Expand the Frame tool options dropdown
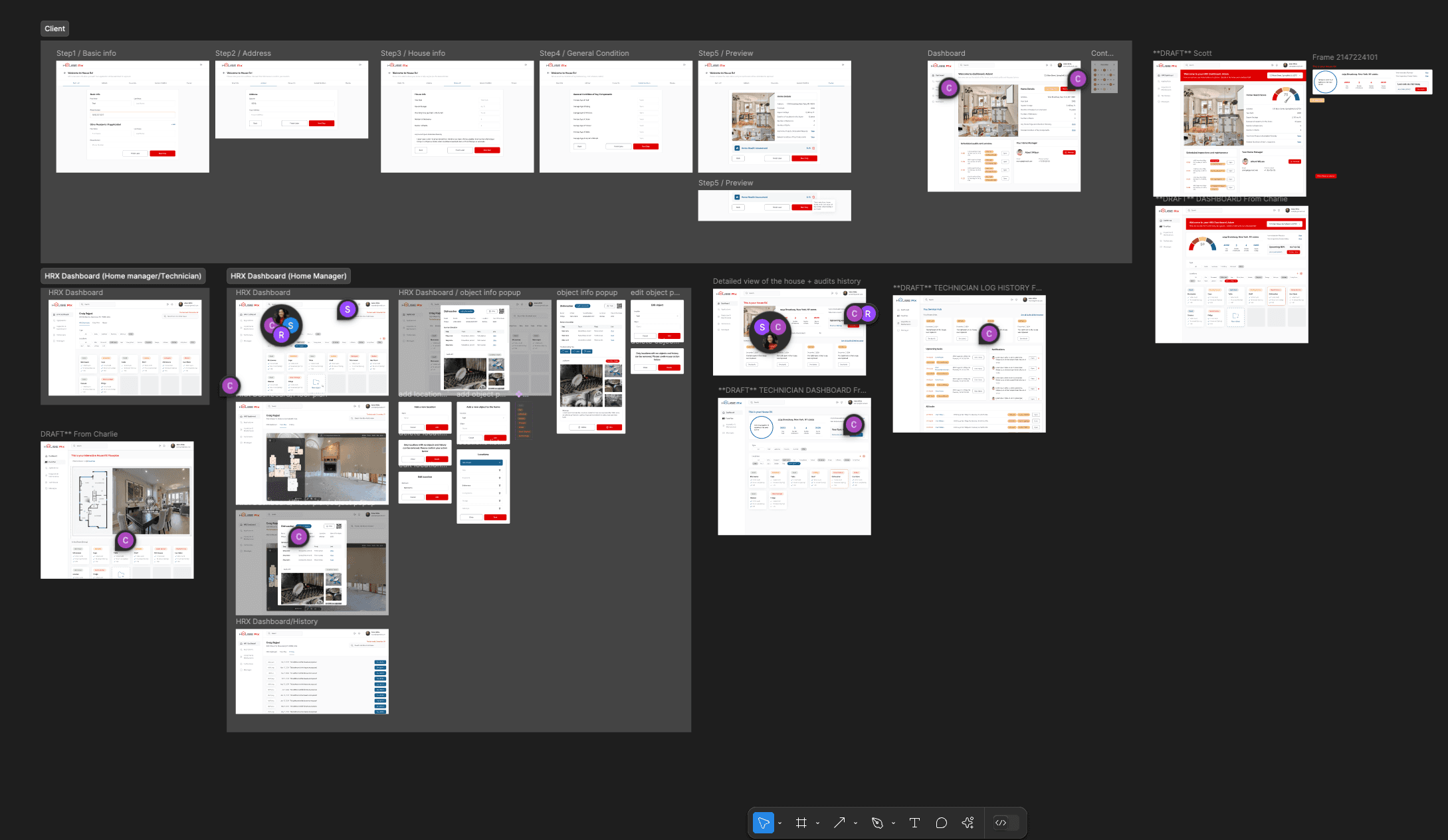1448x840 pixels. (817, 822)
